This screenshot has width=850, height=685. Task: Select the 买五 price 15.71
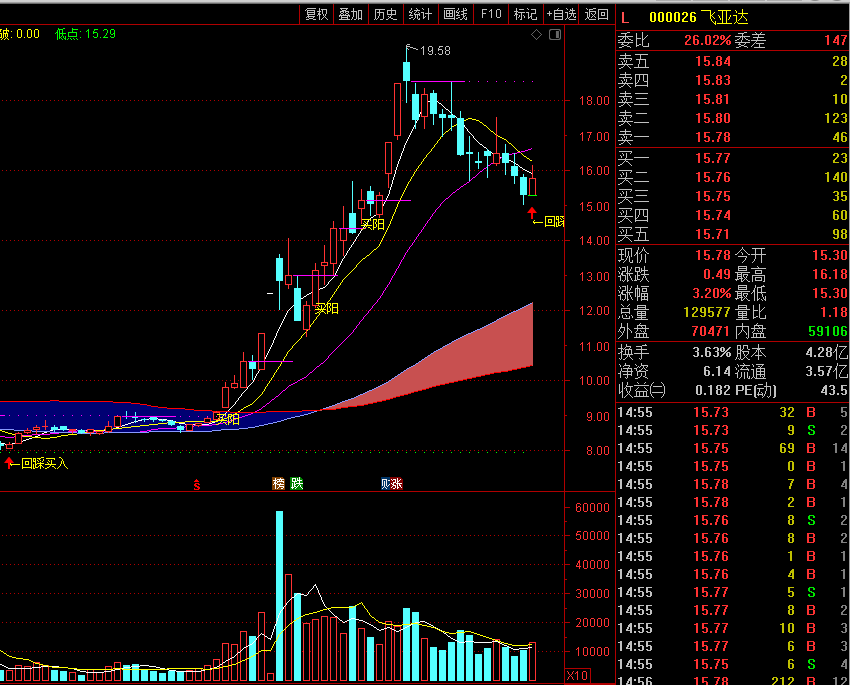click(x=713, y=234)
